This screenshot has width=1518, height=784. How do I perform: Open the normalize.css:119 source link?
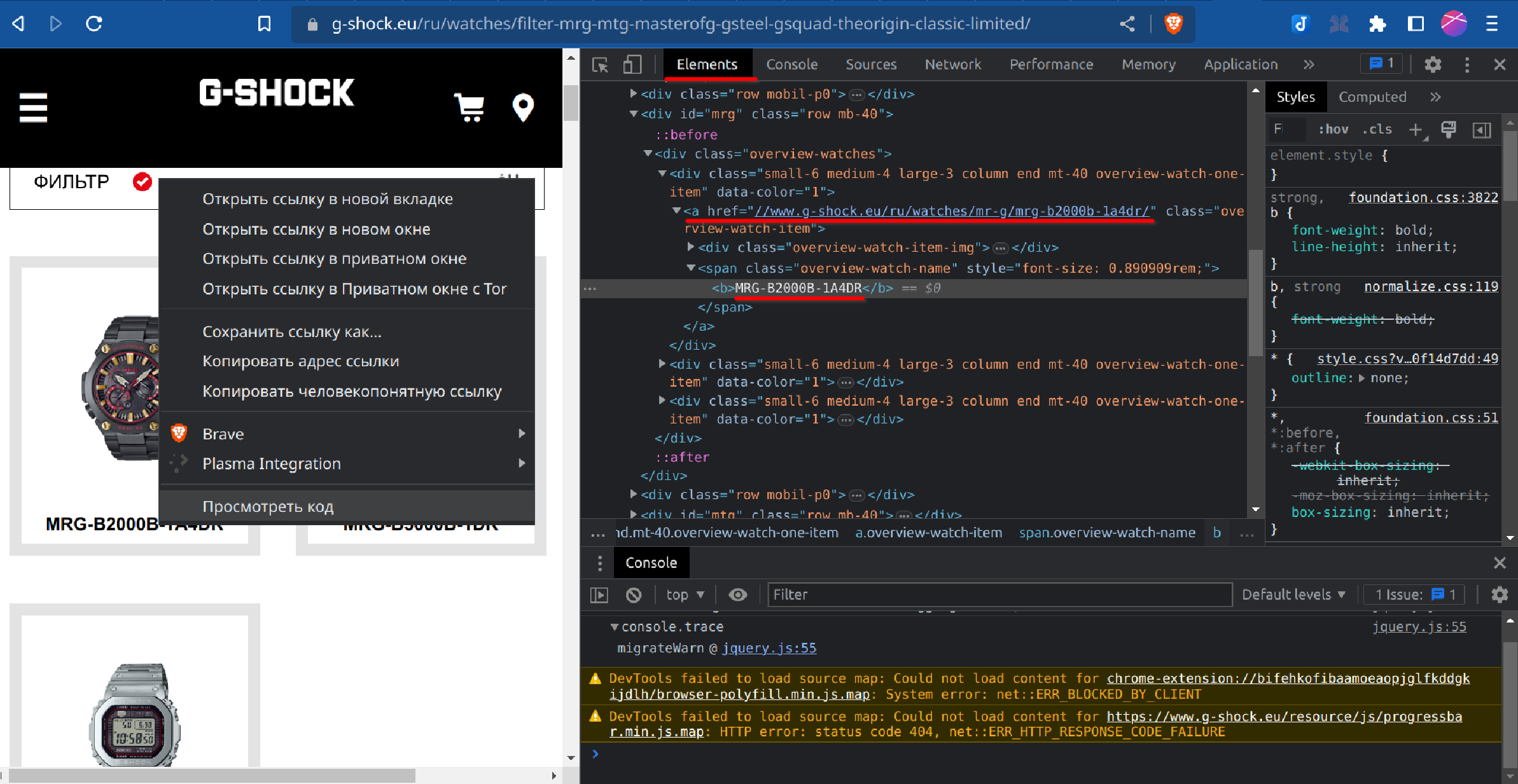(1431, 287)
